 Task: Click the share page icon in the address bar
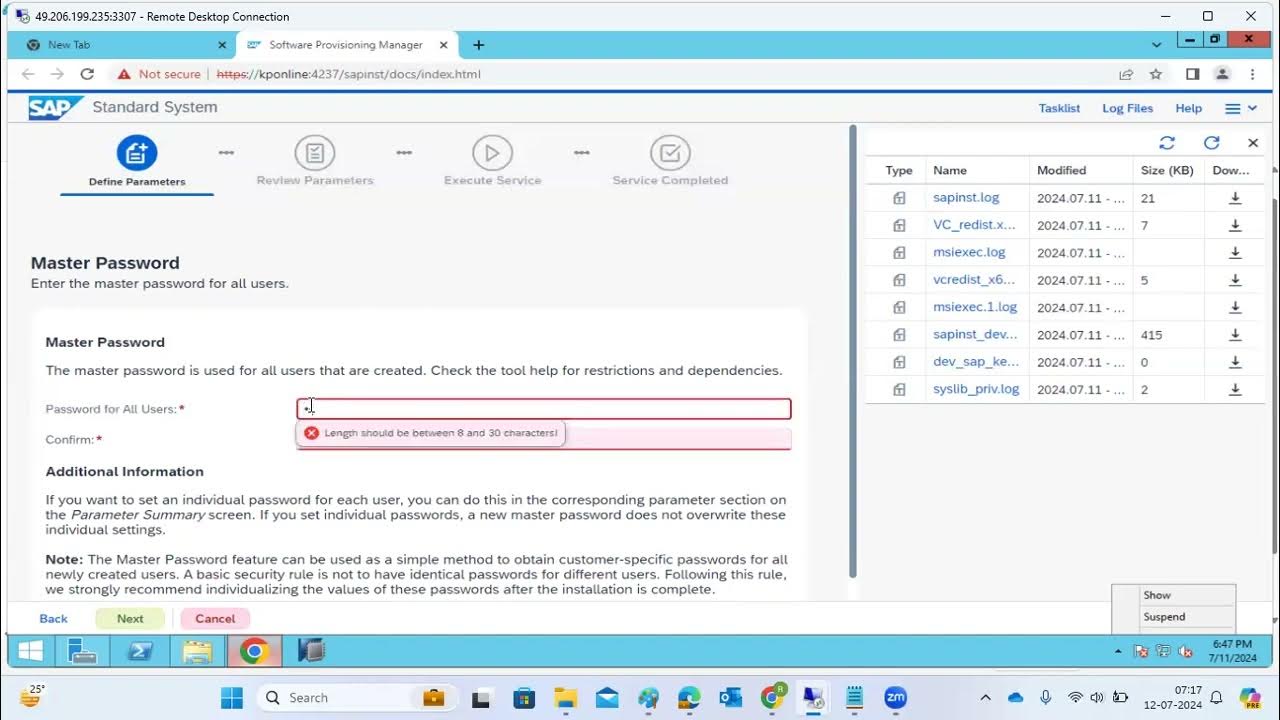(1126, 74)
